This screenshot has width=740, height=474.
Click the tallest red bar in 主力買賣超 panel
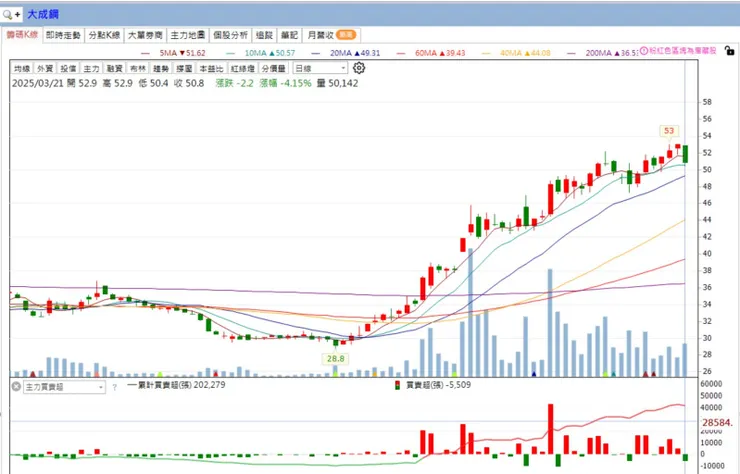(x=550, y=429)
